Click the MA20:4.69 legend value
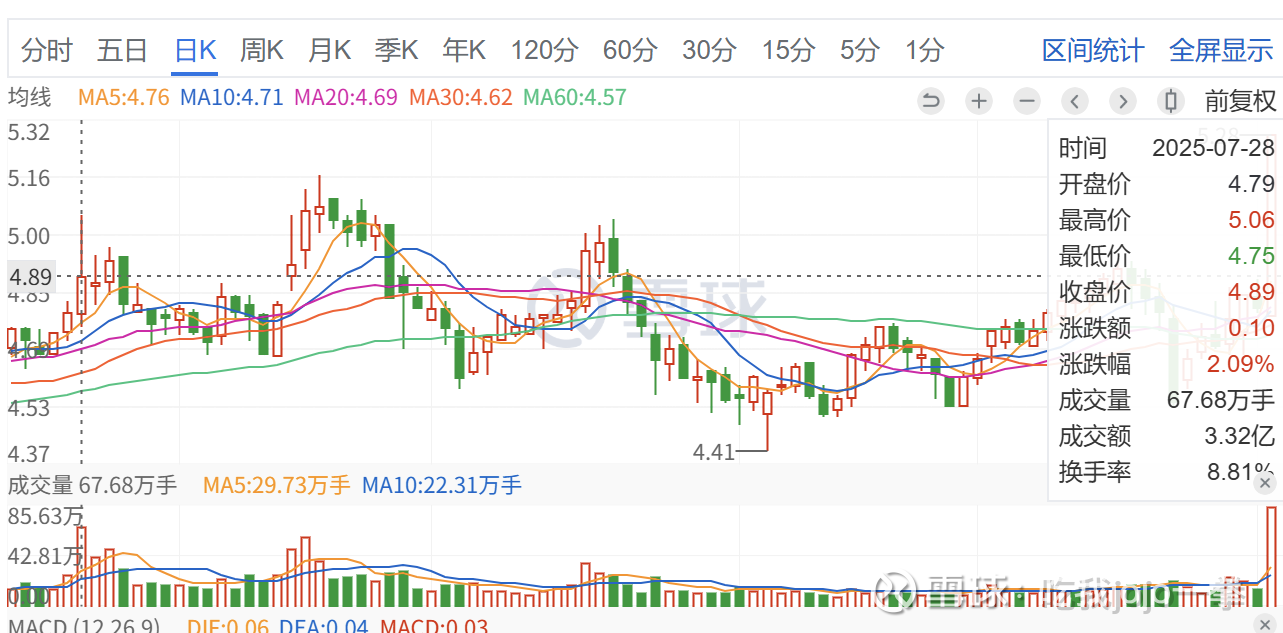The image size is (1283, 633). (x=346, y=98)
